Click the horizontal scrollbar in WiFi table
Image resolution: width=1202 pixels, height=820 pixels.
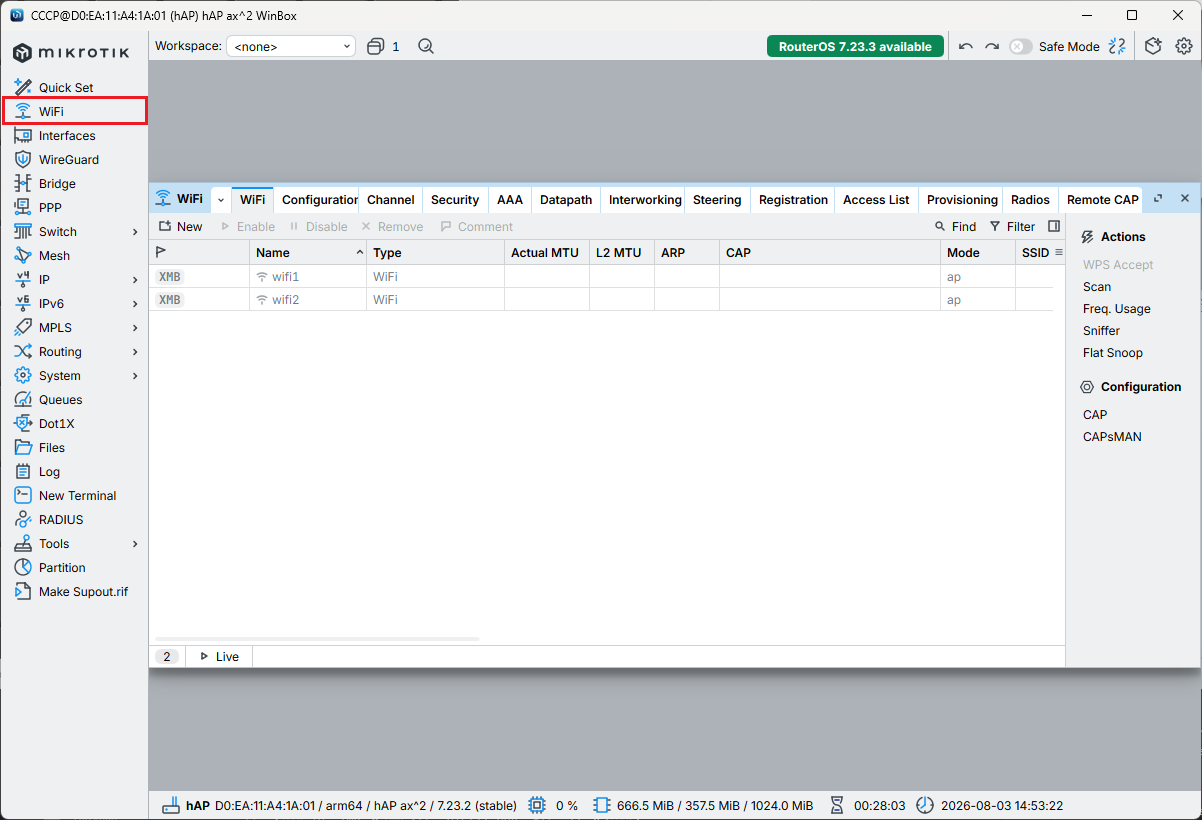tap(317, 638)
